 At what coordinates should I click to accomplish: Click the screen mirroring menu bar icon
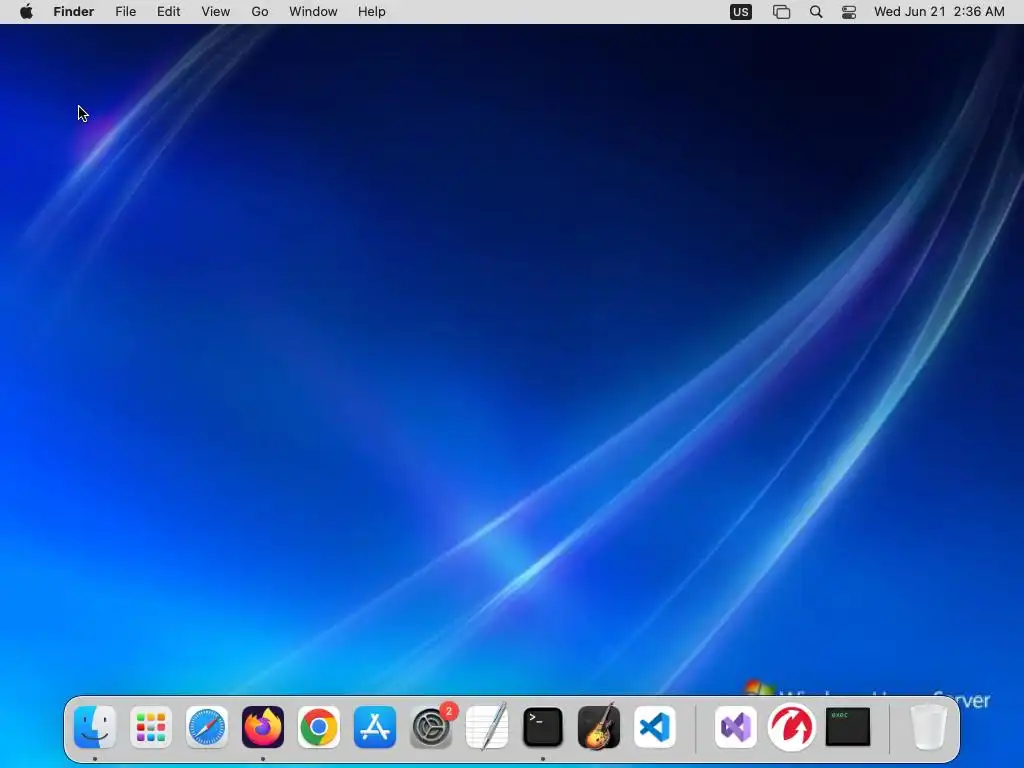[782, 12]
